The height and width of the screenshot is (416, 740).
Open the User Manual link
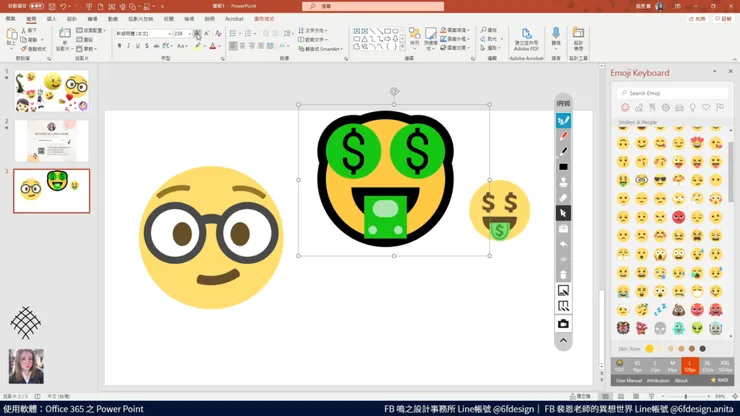pos(629,381)
